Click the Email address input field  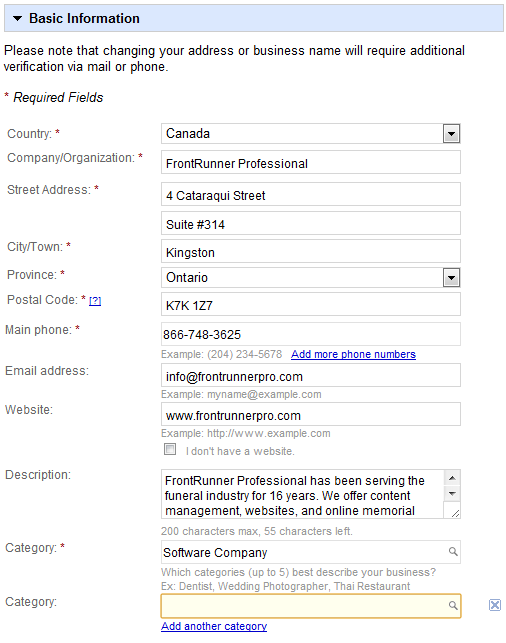click(310, 375)
